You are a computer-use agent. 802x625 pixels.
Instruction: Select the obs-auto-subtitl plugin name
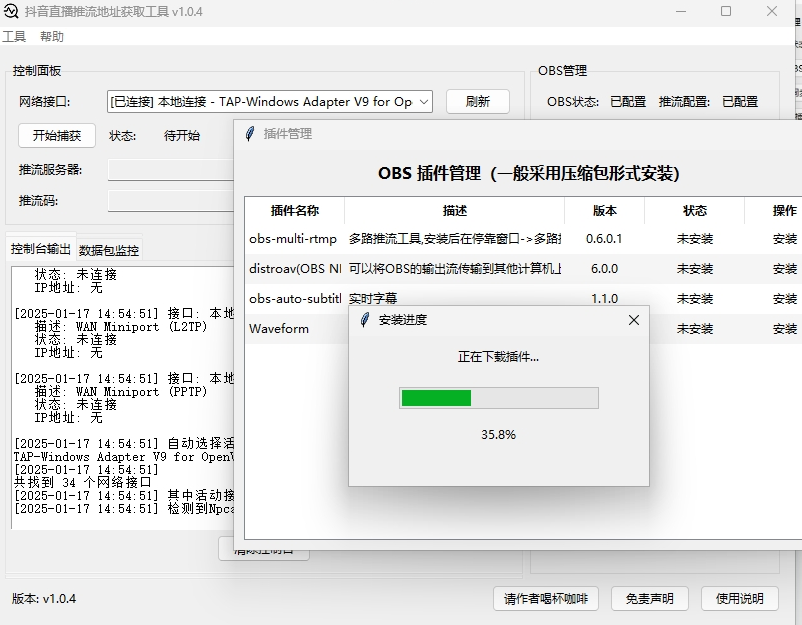tap(295, 299)
